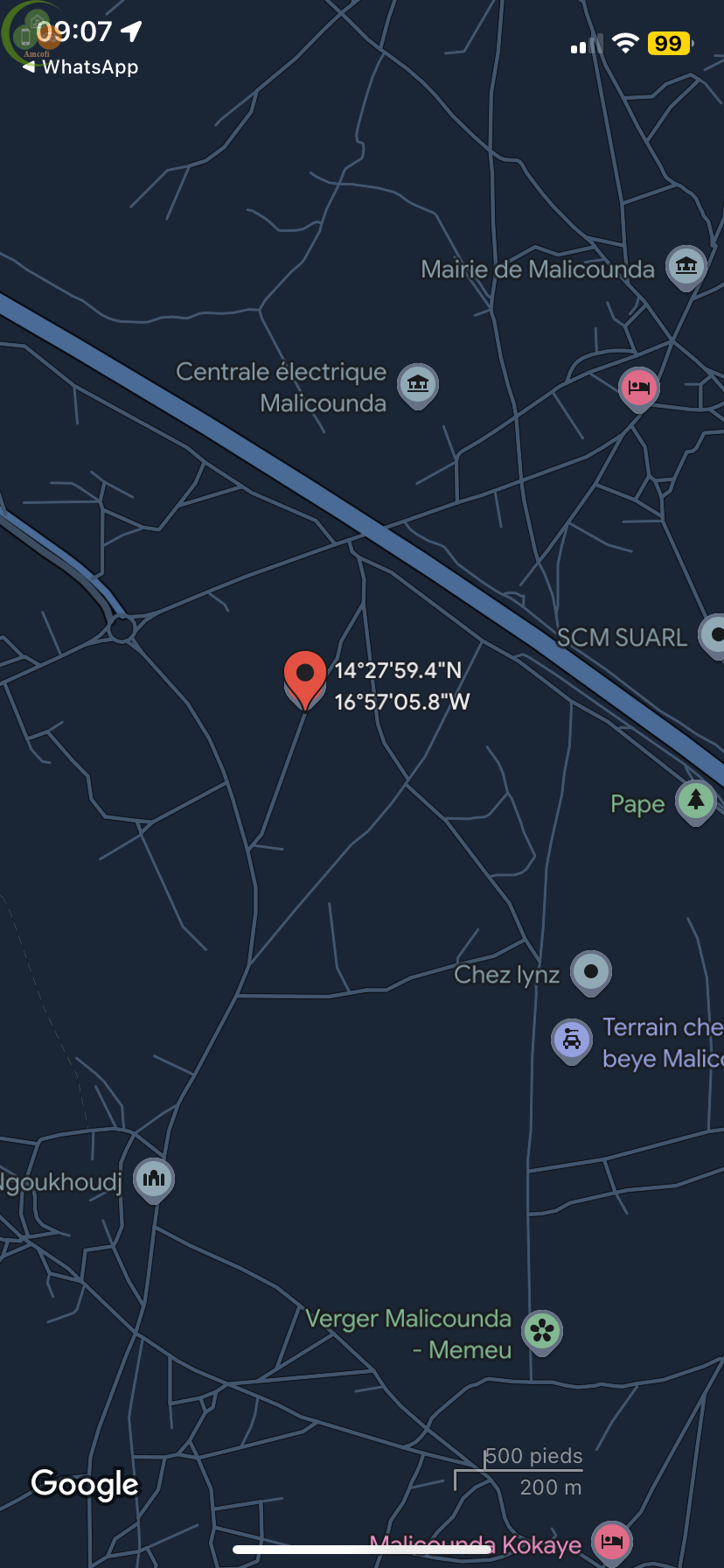Tap the Verger Malicounda - Memeu label
The height and width of the screenshot is (1568, 724).
pyautogui.click(x=408, y=1334)
